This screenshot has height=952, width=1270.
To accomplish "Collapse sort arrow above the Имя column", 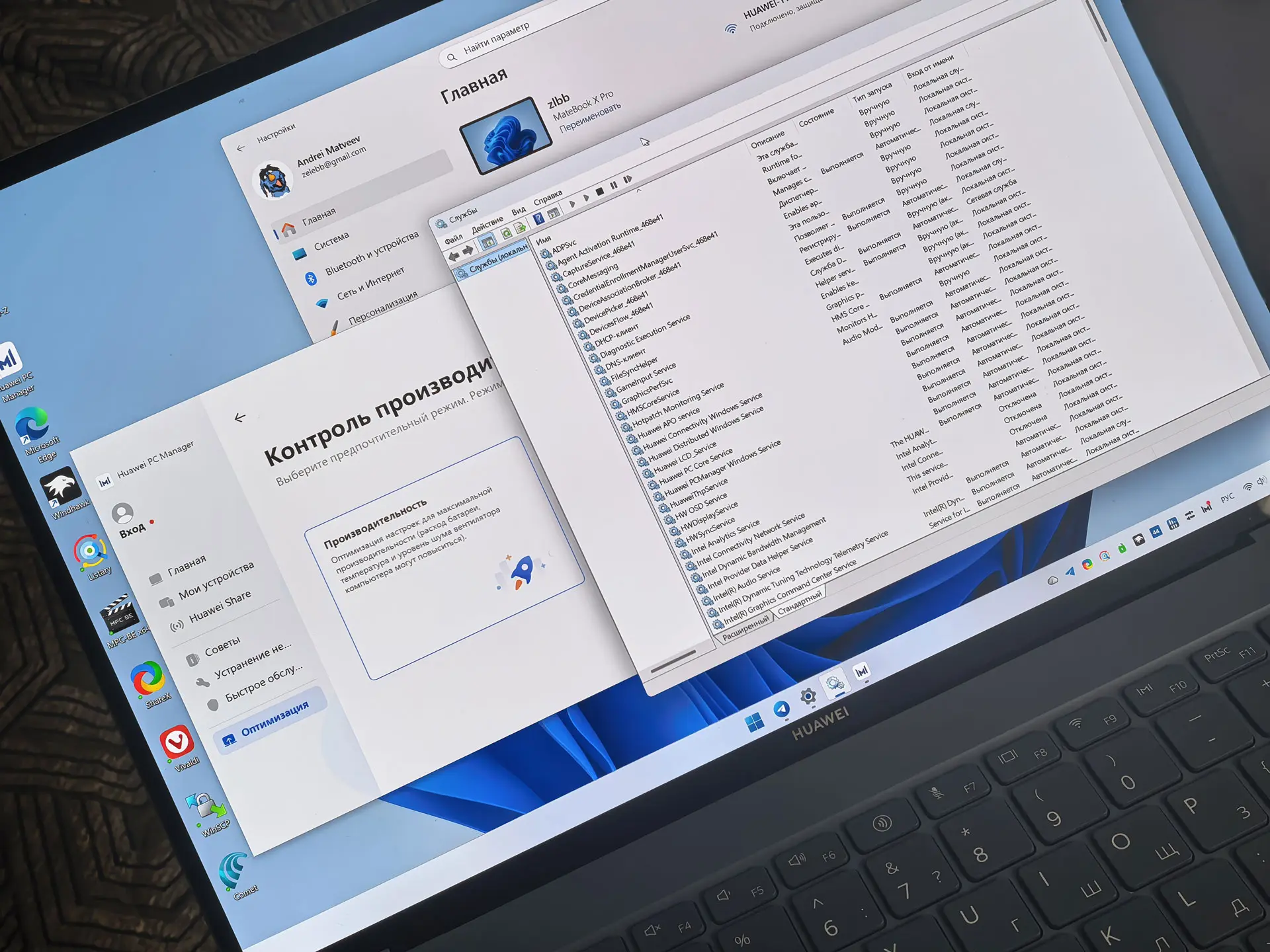I will [639, 190].
